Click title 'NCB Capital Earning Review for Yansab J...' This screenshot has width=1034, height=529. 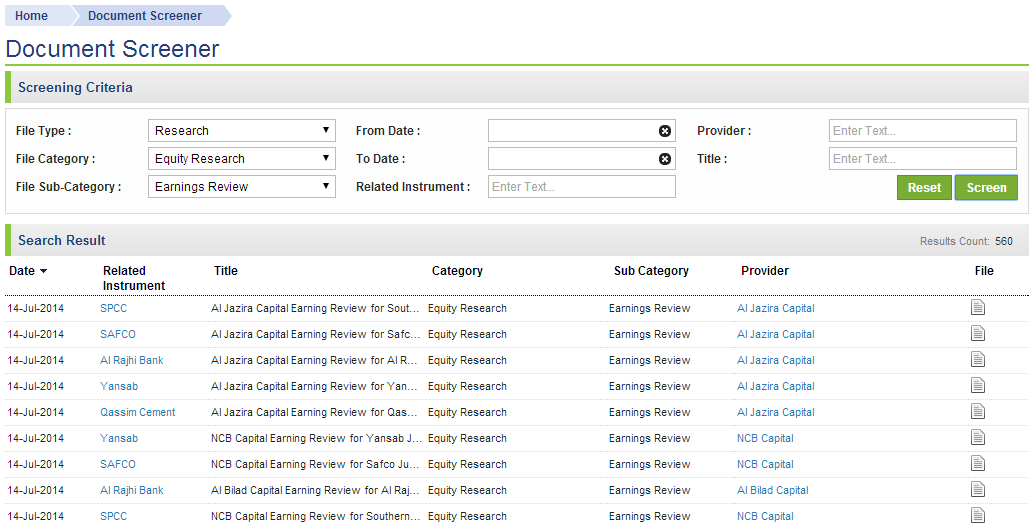pyautogui.click(x=317, y=438)
